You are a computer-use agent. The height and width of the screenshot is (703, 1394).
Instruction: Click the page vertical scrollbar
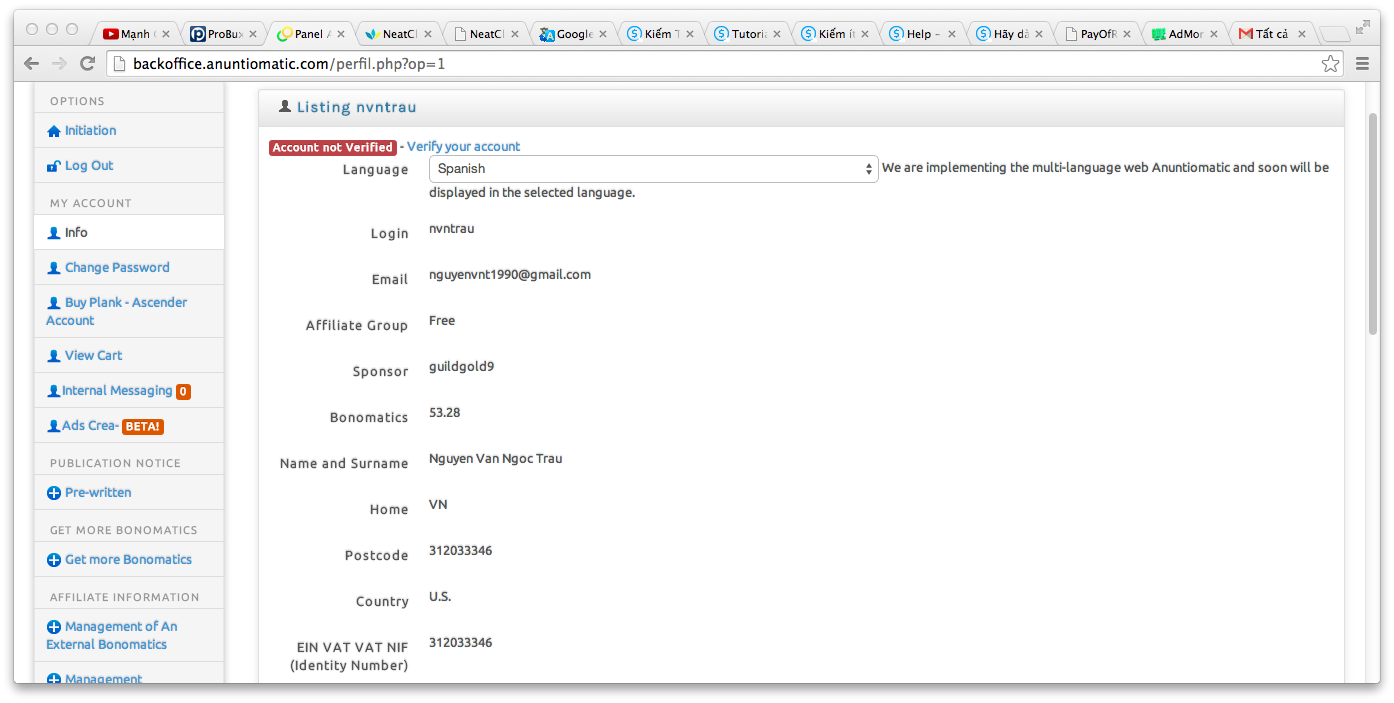[x=1372, y=224]
